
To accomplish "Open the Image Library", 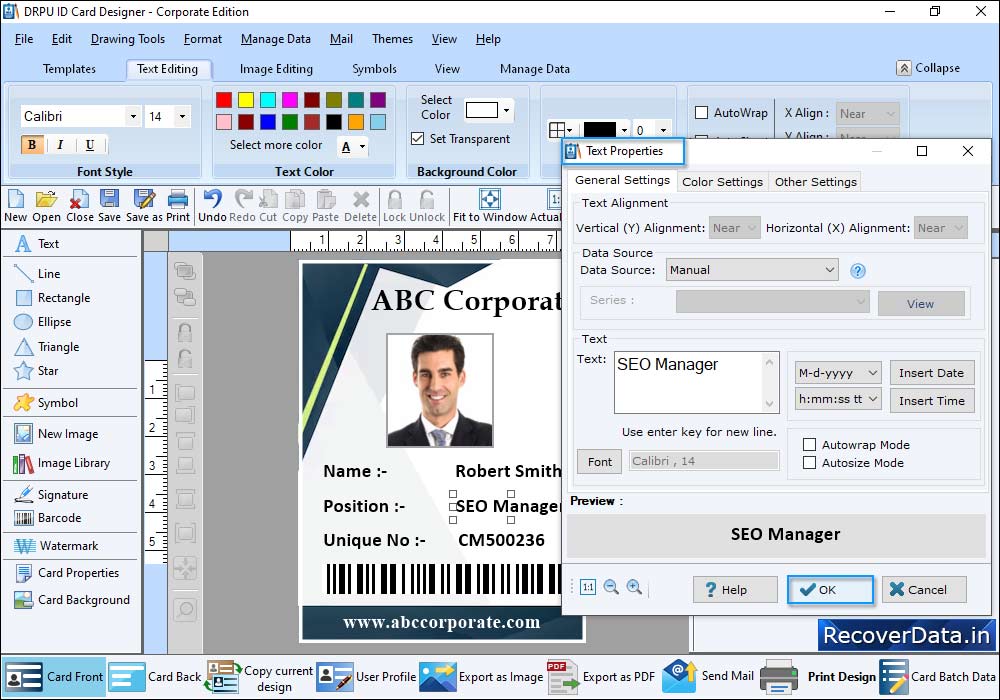I will [62, 463].
